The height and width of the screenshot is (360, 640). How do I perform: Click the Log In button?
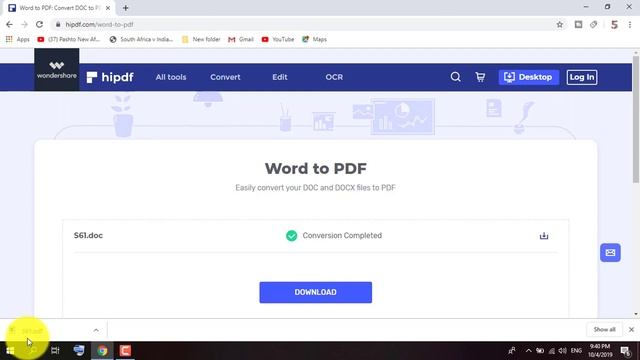pyautogui.click(x=582, y=77)
